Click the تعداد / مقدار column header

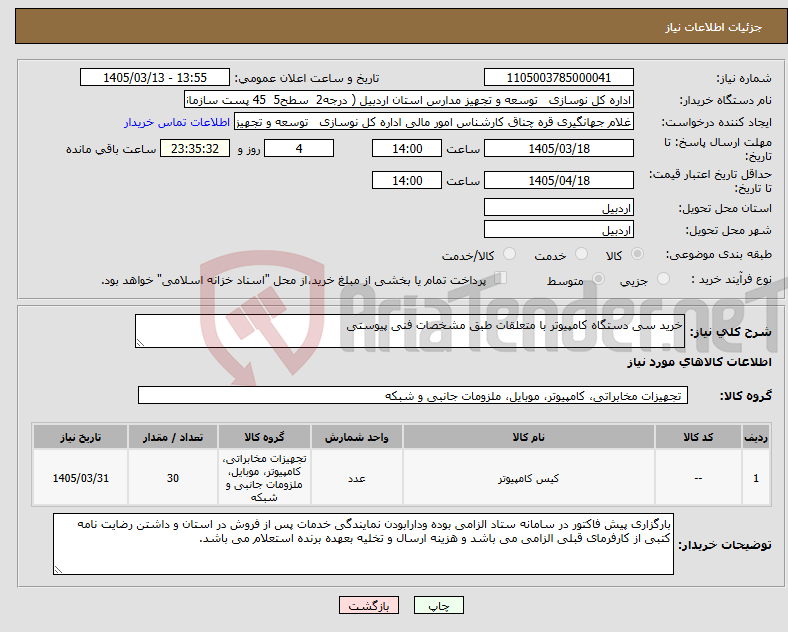click(x=173, y=437)
